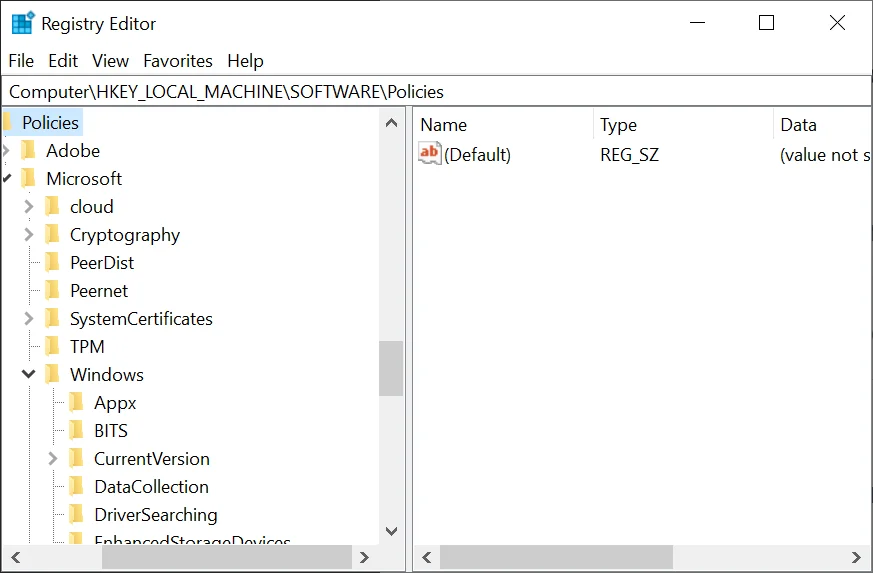Viewport: 873px width, 573px height.
Task: Select the Appx key label
Action: pyautogui.click(x=115, y=403)
